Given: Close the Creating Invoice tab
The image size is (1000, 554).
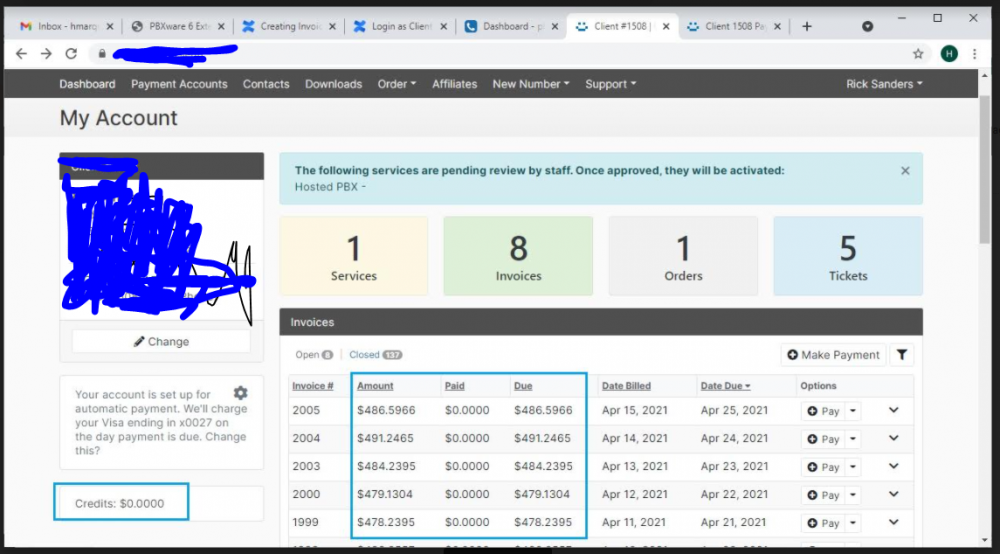Looking at the screenshot, I should click(x=332, y=26).
